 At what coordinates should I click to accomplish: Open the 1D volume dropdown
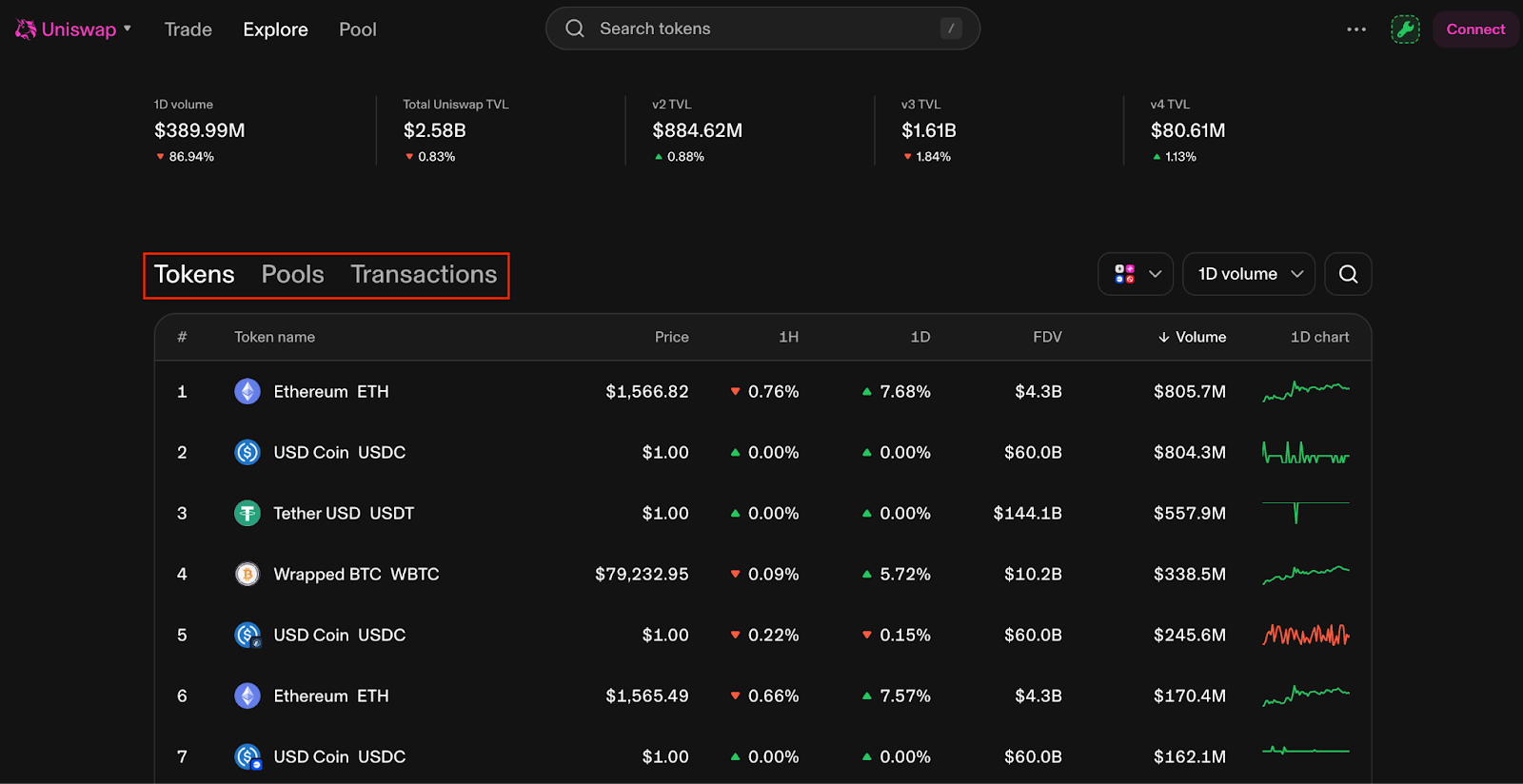click(x=1249, y=274)
